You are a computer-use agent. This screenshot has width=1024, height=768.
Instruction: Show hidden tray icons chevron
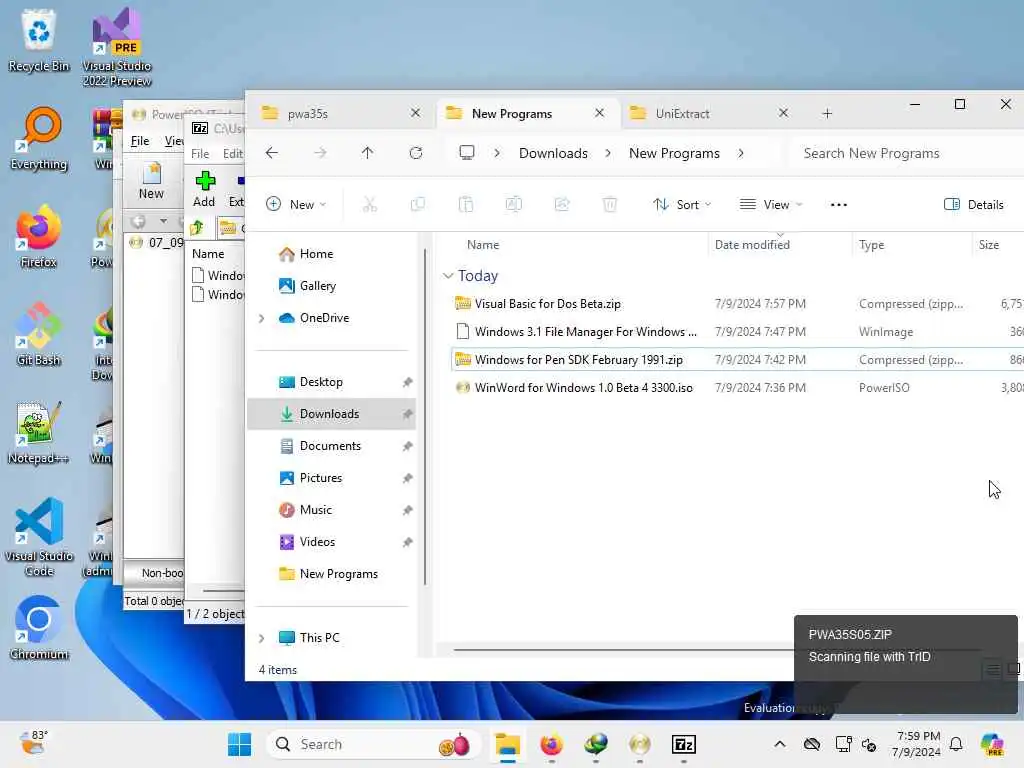[780, 744]
